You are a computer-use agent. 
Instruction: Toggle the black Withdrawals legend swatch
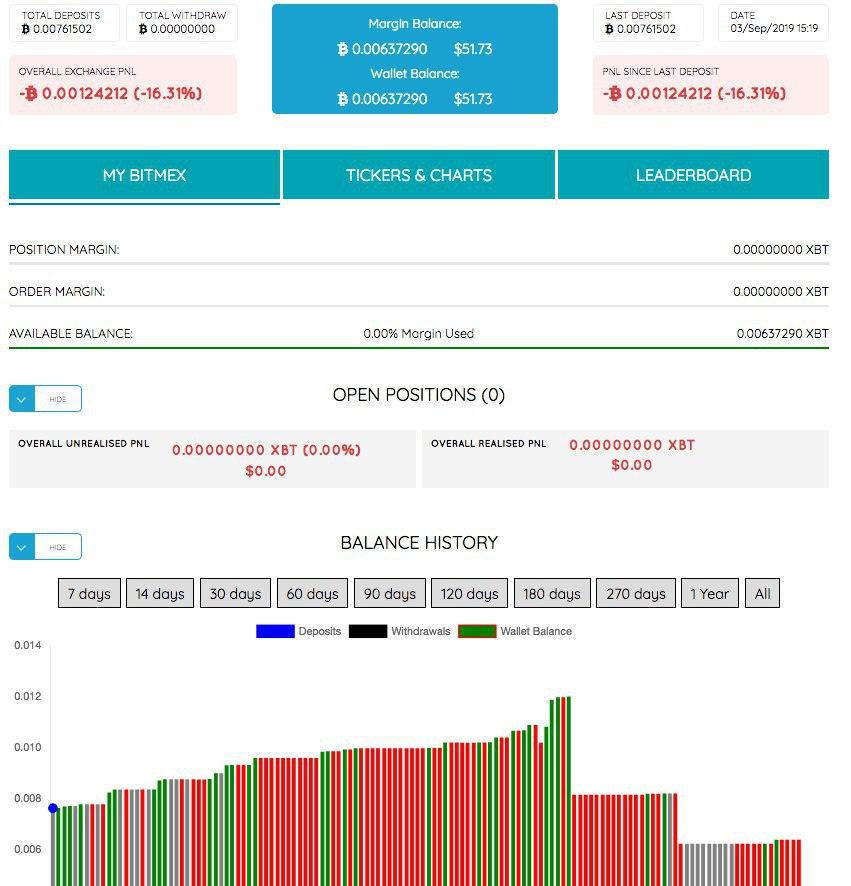click(368, 631)
